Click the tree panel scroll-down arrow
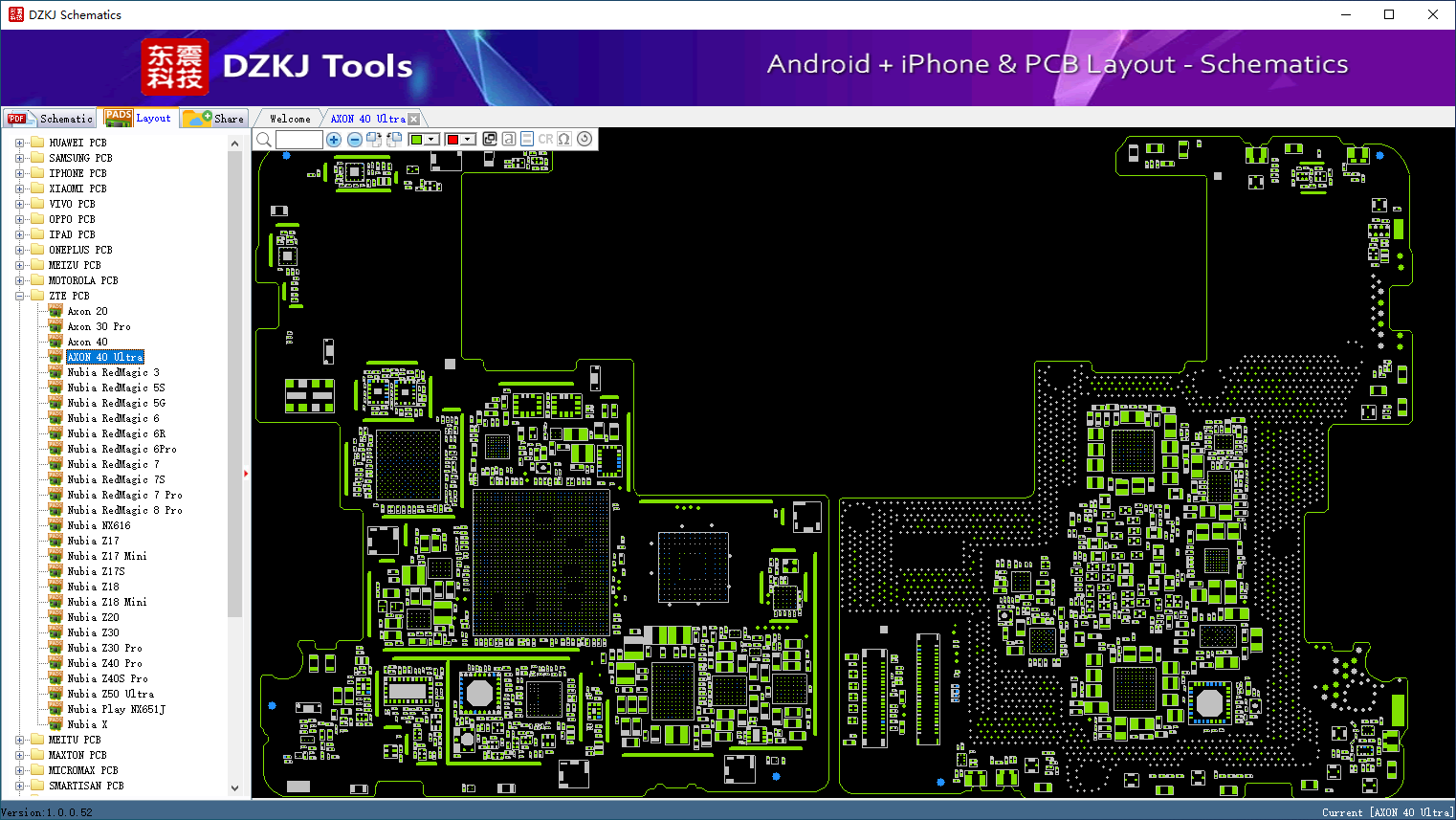 click(x=234, y=788)
